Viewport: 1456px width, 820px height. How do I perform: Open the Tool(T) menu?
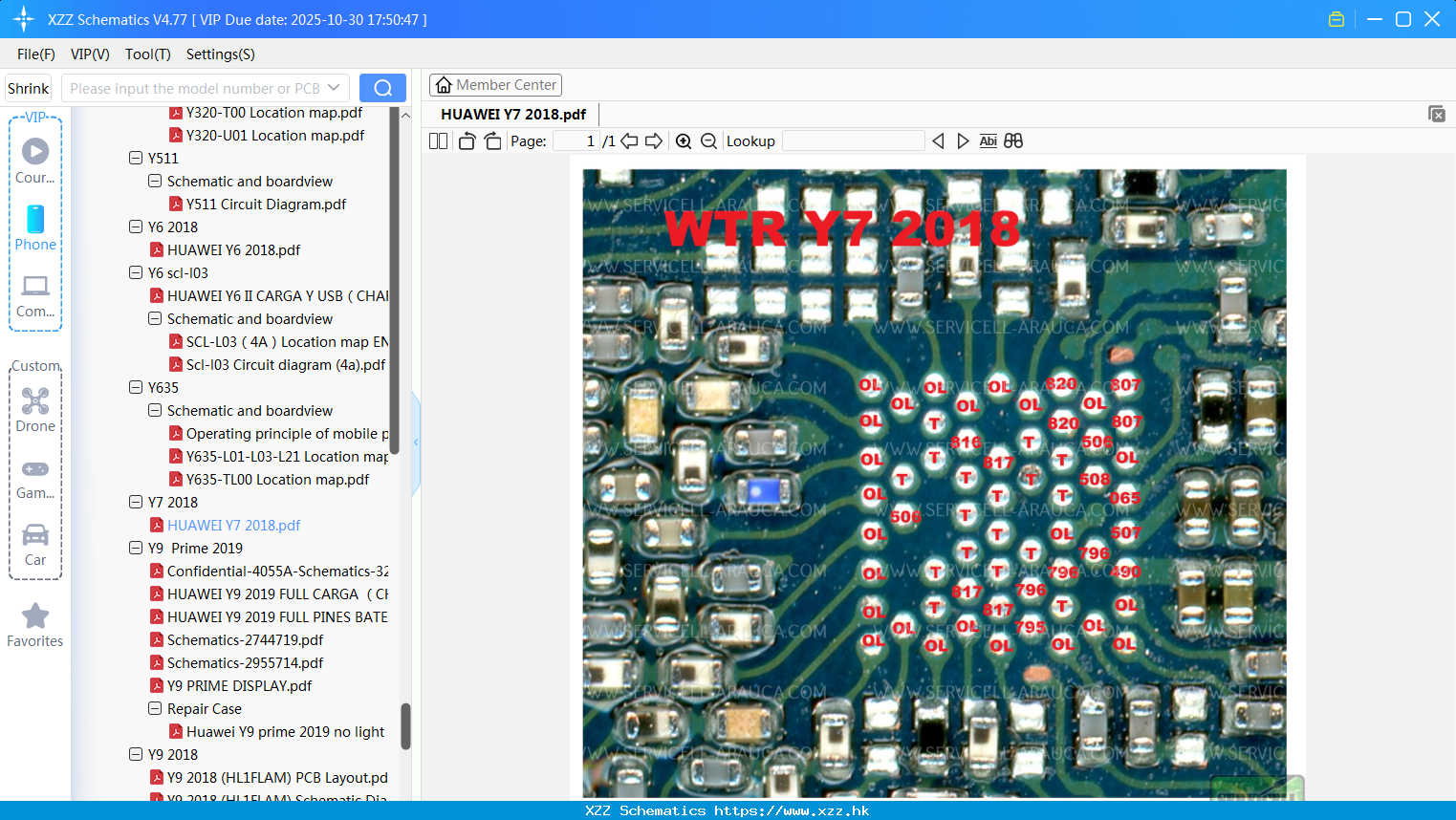[x=148, y=54]
